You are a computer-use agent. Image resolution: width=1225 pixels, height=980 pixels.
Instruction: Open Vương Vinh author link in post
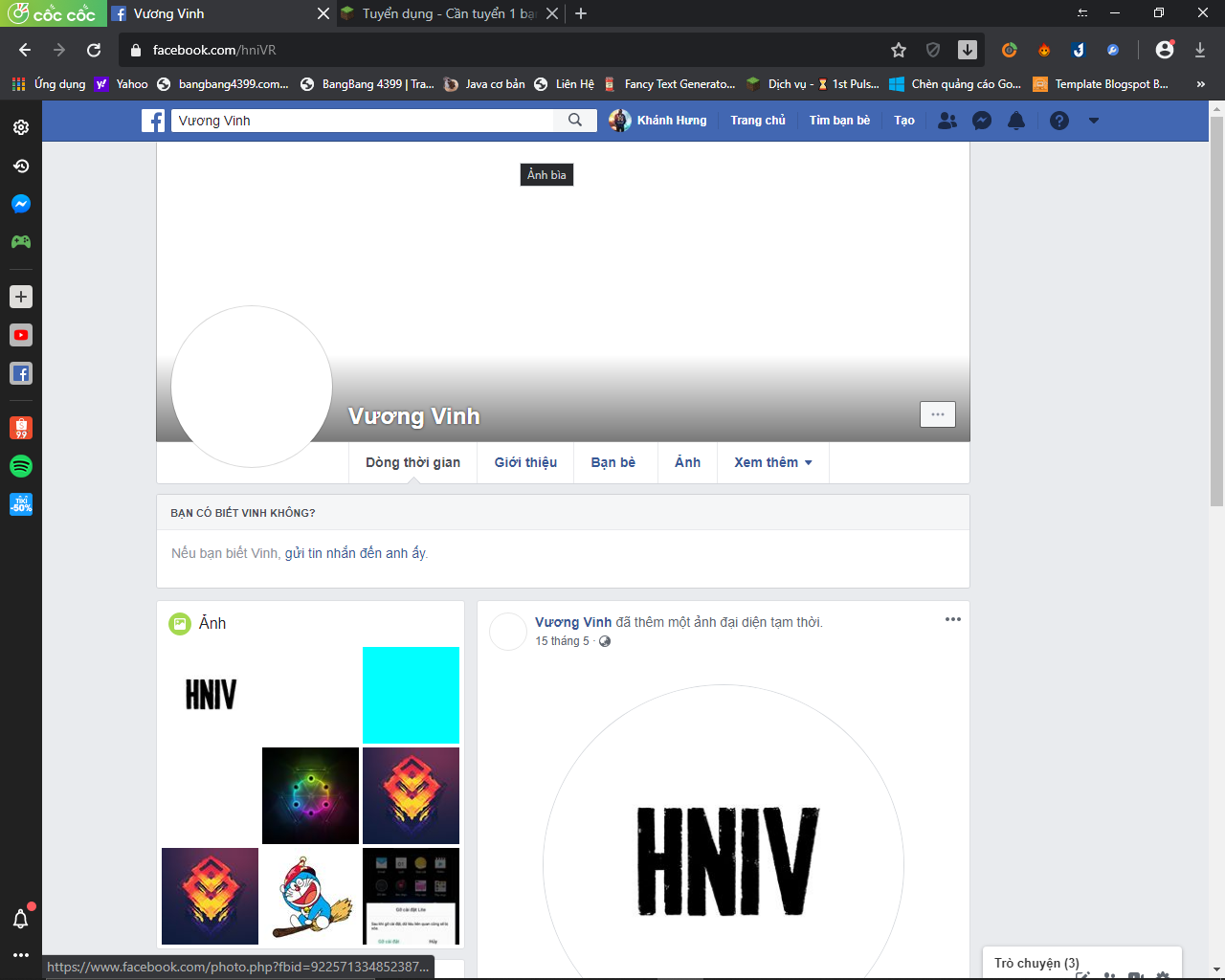(x=573, y=622)
